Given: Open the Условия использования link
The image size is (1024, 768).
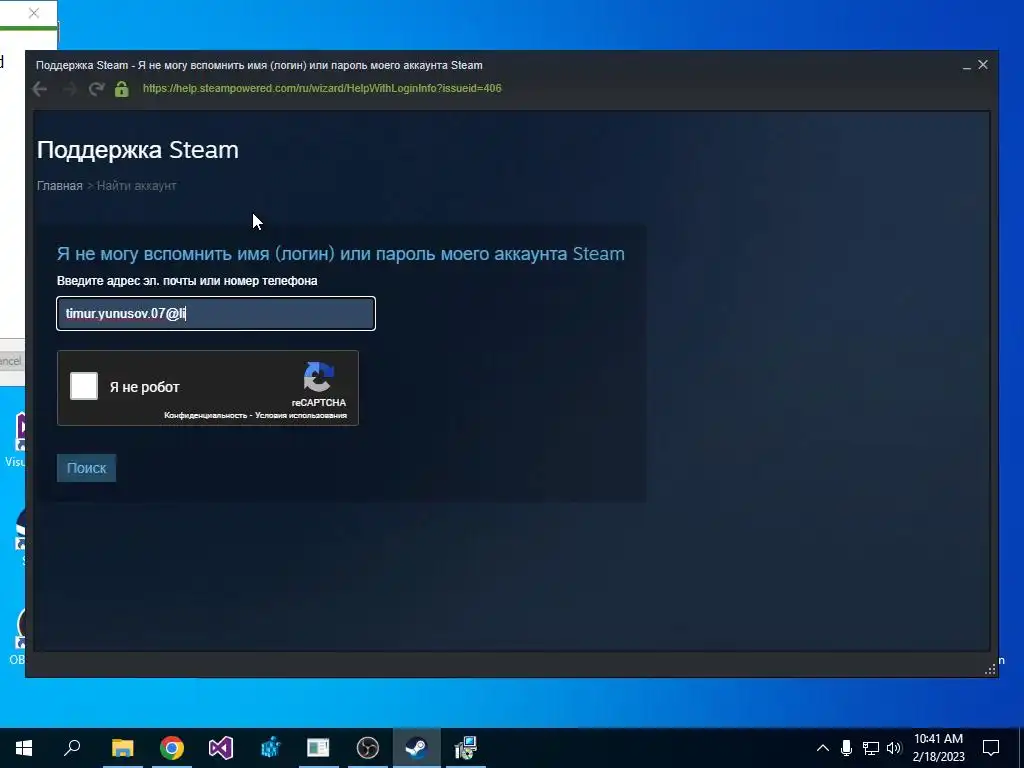Looking at the screenshot, I should click(300, 415).
